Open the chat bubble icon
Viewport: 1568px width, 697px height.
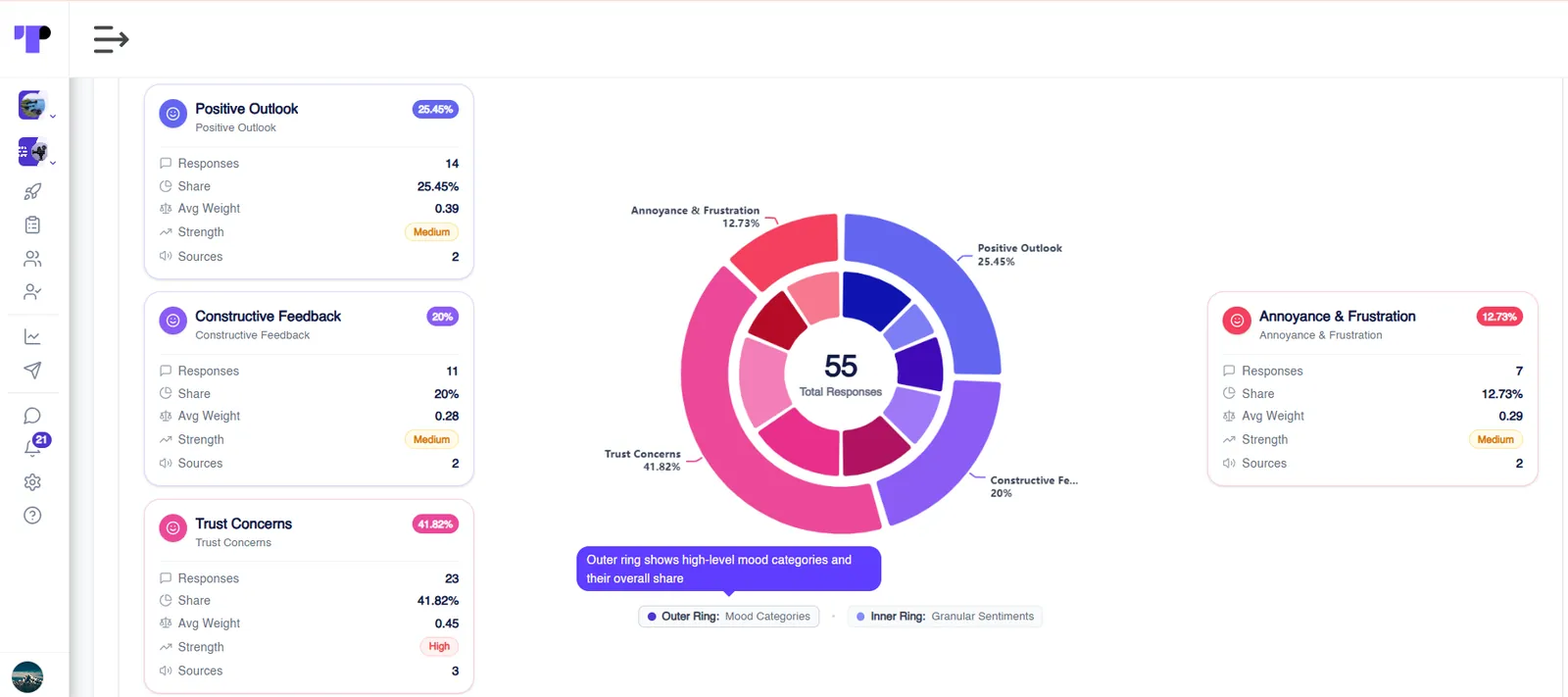[x=32, y=416]
